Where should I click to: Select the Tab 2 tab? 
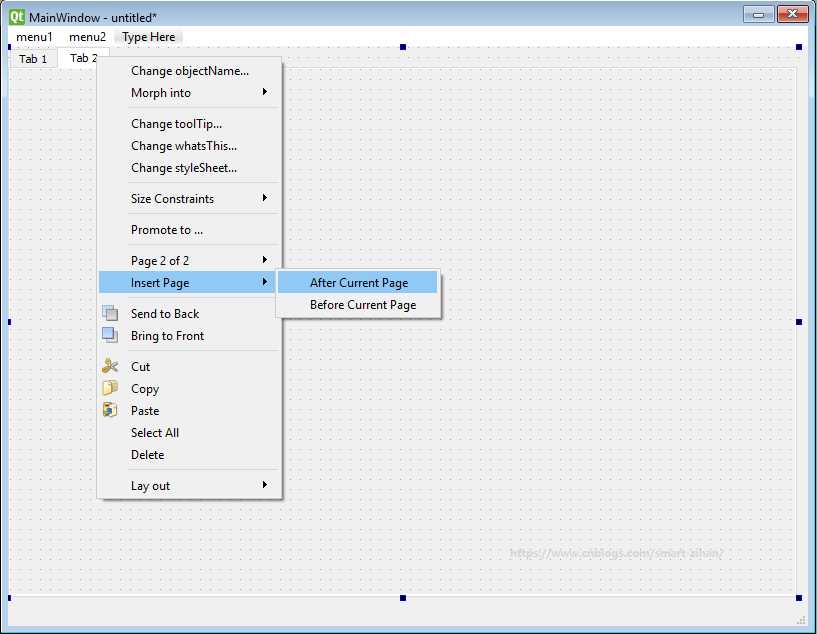(x=83, y=58)
